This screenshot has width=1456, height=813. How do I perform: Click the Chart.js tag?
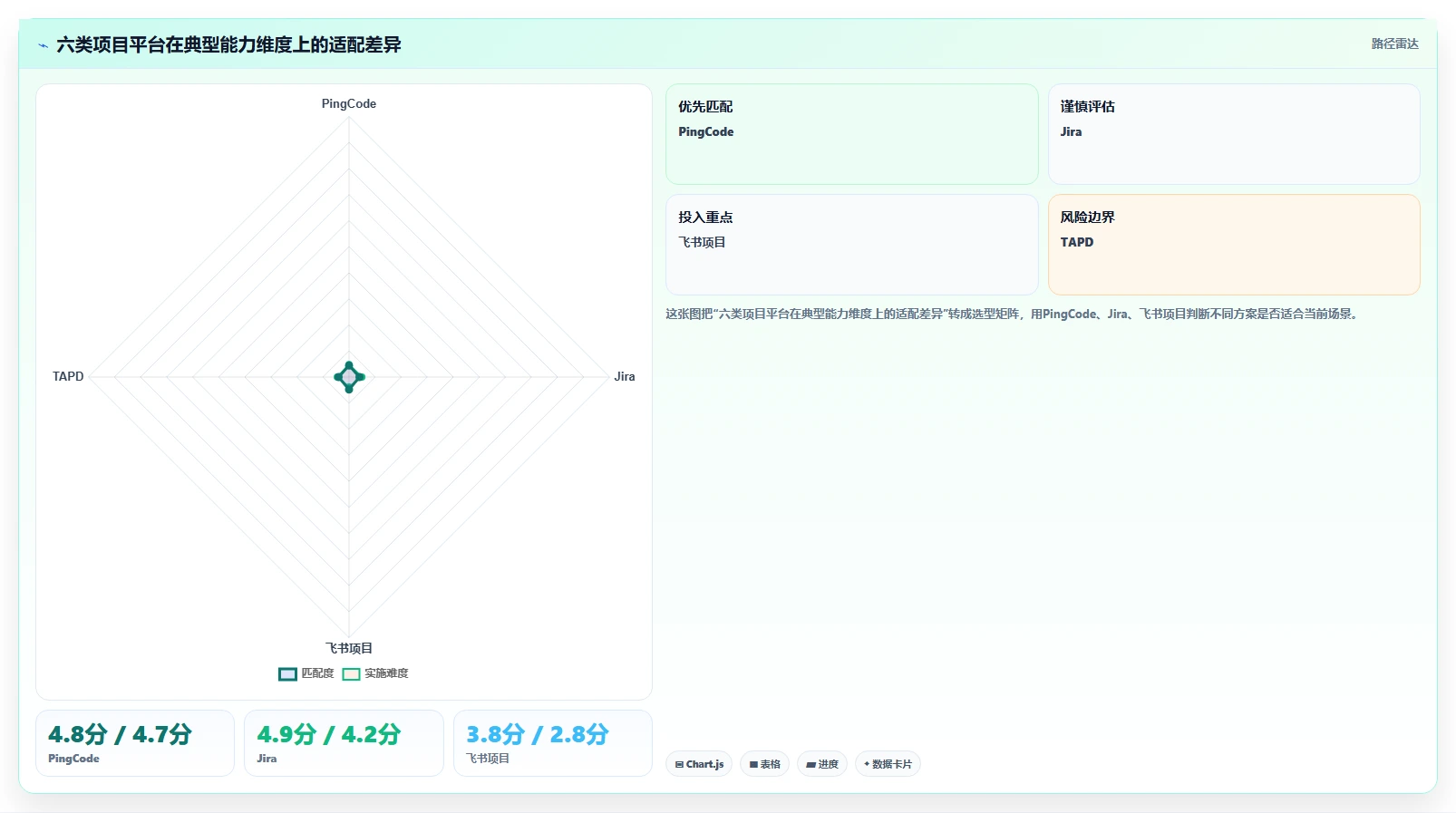coord(699,764)
